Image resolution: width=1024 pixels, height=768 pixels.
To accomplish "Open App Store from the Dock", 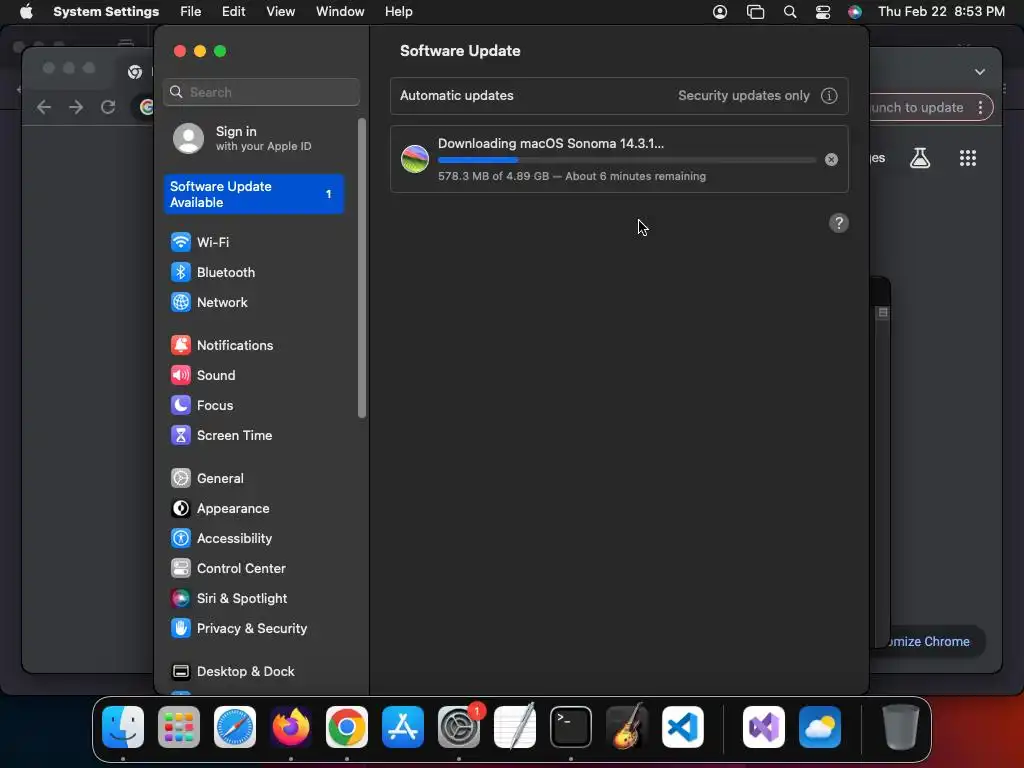I will [403, 727].
